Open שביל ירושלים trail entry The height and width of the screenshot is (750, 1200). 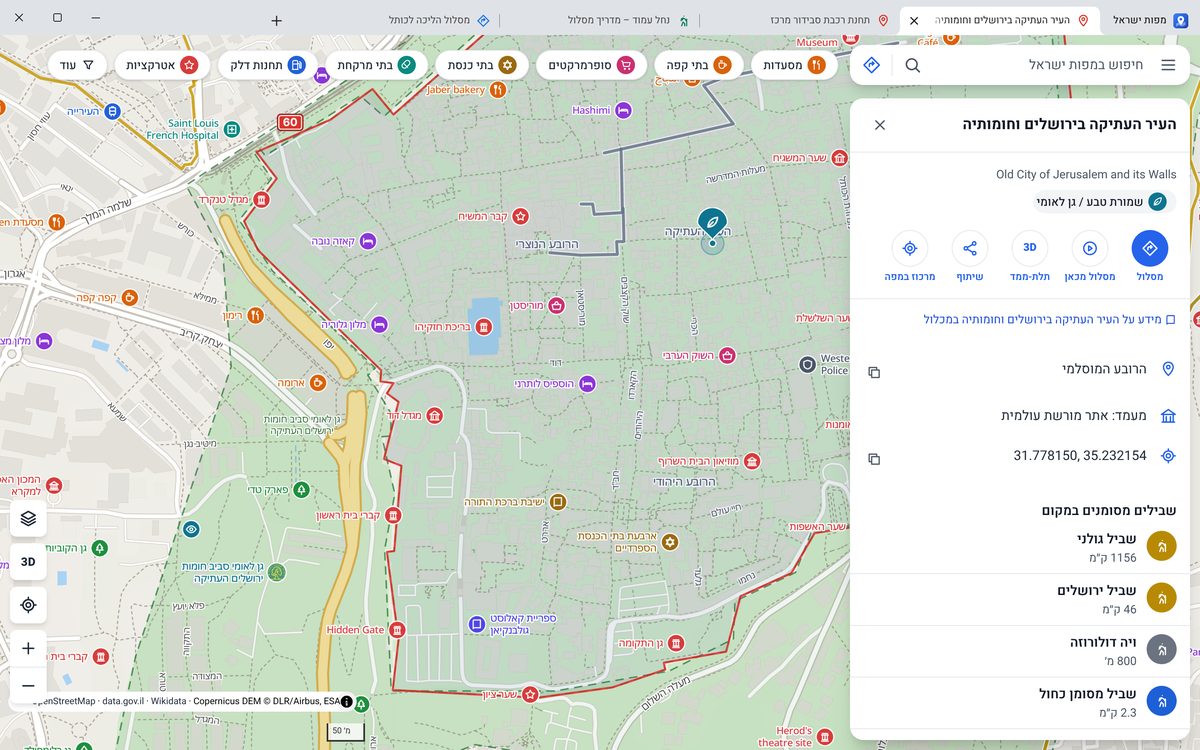click(x=1020, y=599)
